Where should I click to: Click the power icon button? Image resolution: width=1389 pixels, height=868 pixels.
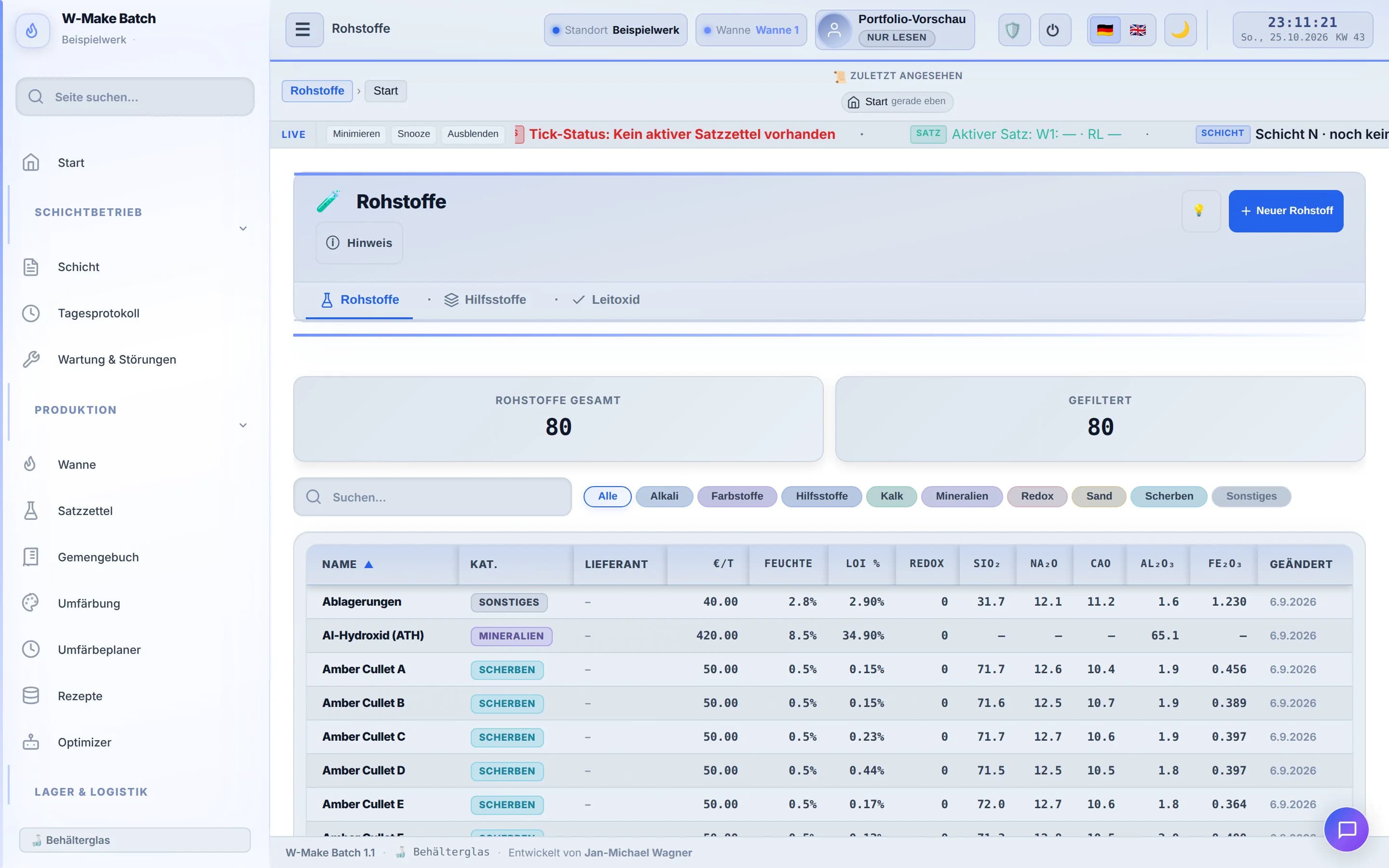click(x=1054, y=30)
